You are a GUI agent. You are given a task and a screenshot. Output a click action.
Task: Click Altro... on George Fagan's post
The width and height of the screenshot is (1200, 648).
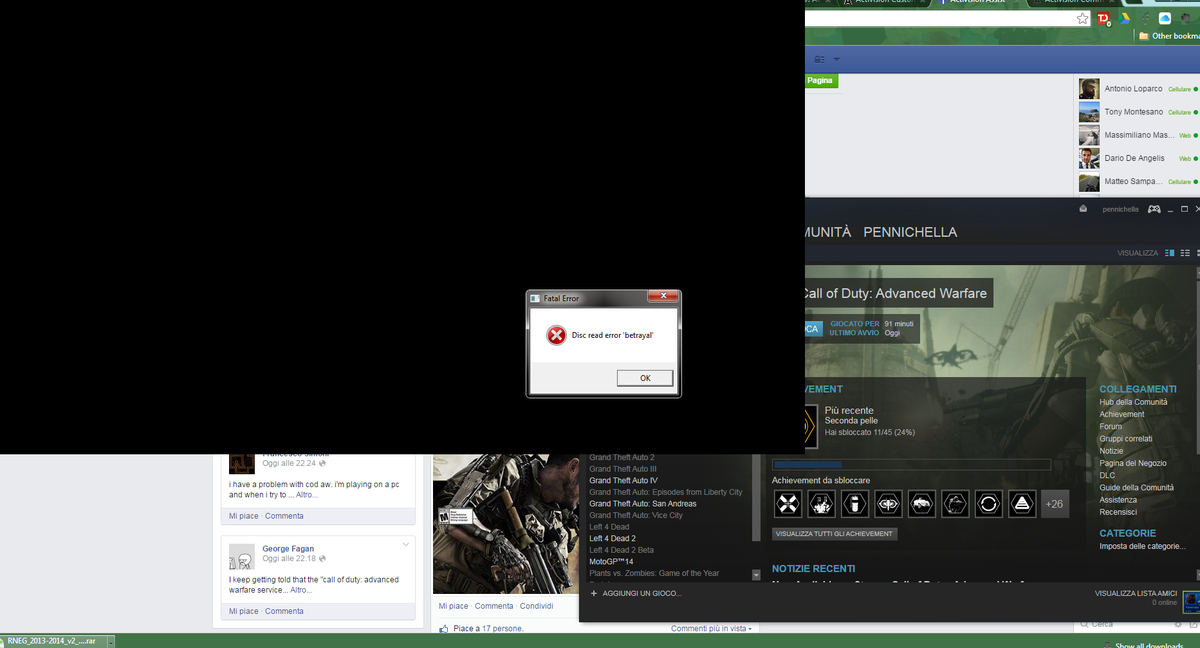click(302, 590)
